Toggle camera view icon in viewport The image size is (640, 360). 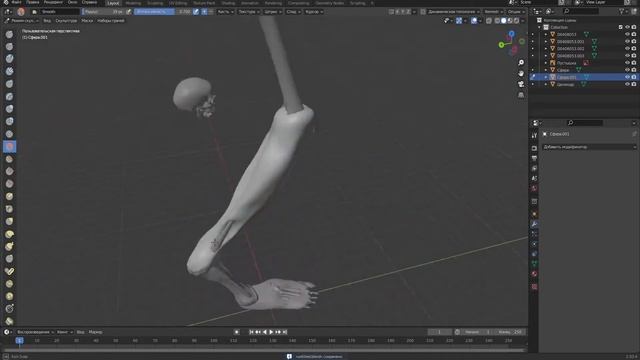[x=521, y=84]
